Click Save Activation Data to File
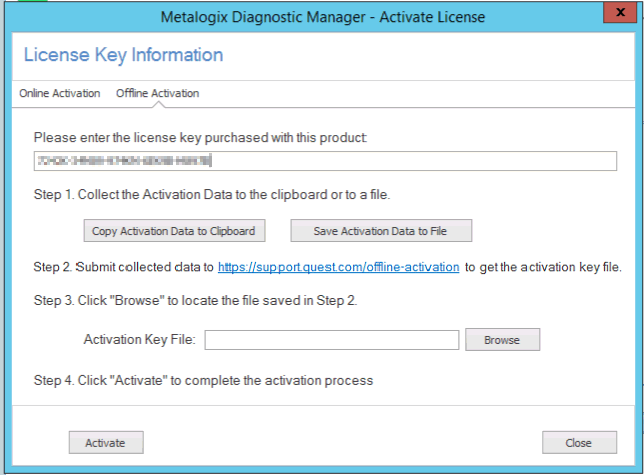 point(380,231)
